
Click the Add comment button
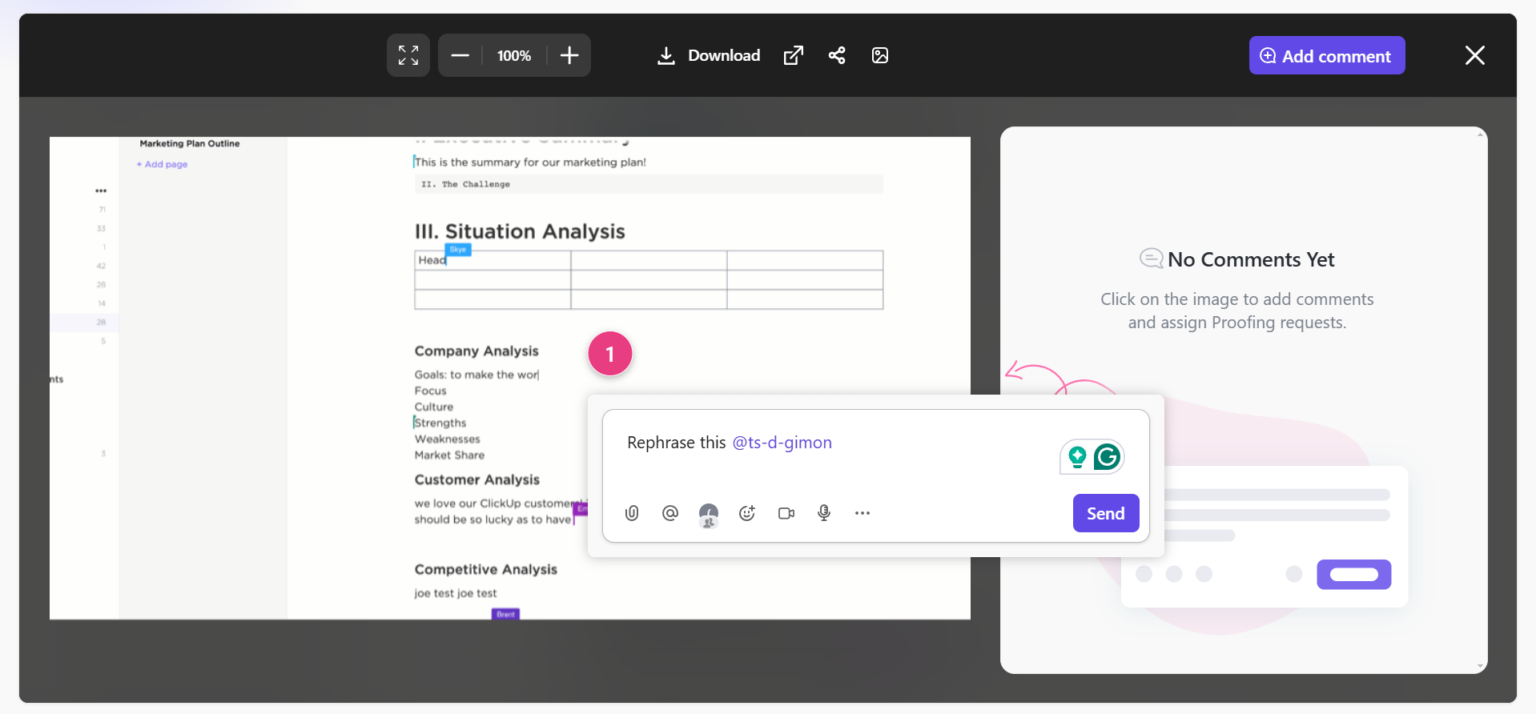(x=1327, y=55)
